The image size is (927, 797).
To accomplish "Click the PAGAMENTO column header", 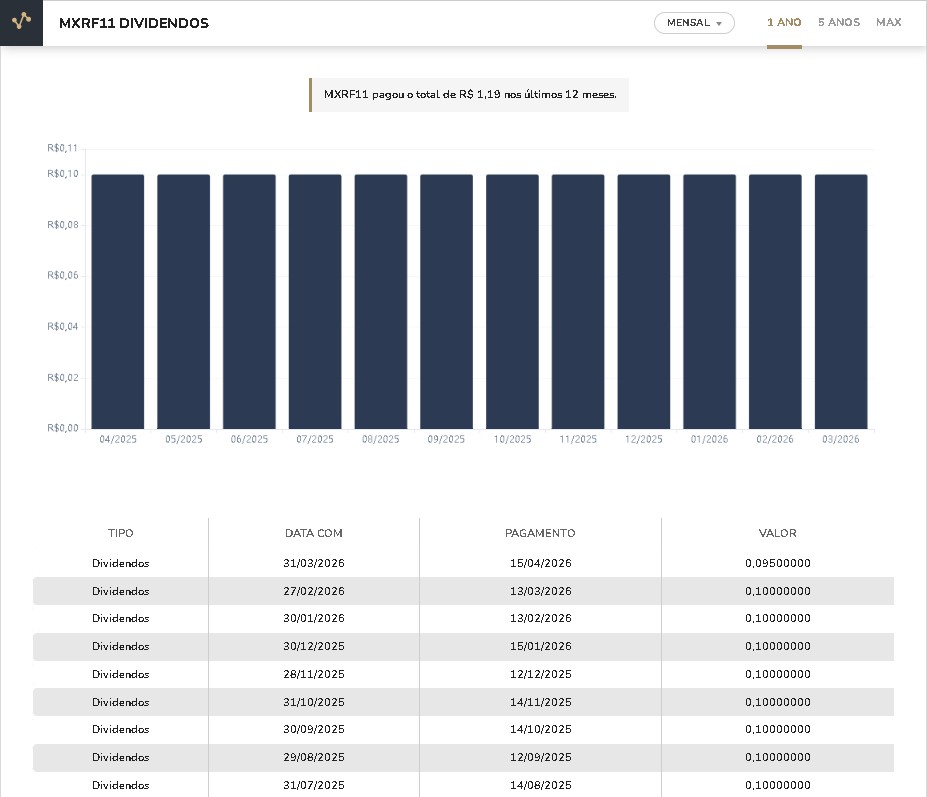I will pos(540,533).
